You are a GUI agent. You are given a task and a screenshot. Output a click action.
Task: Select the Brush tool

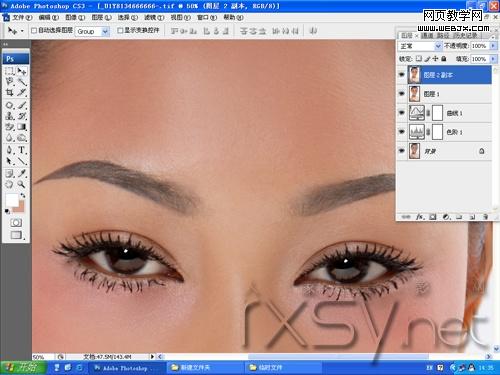click(x=22, y=105)
